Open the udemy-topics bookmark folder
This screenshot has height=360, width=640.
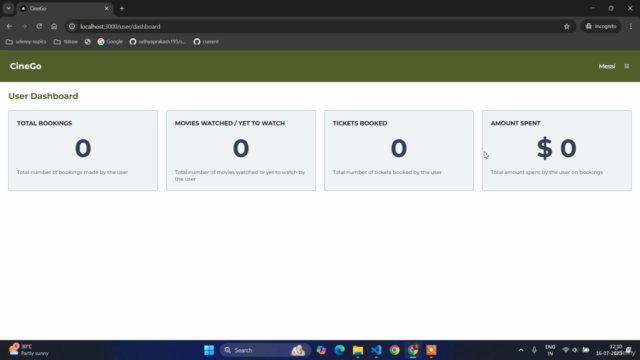(x=26, y=42)
